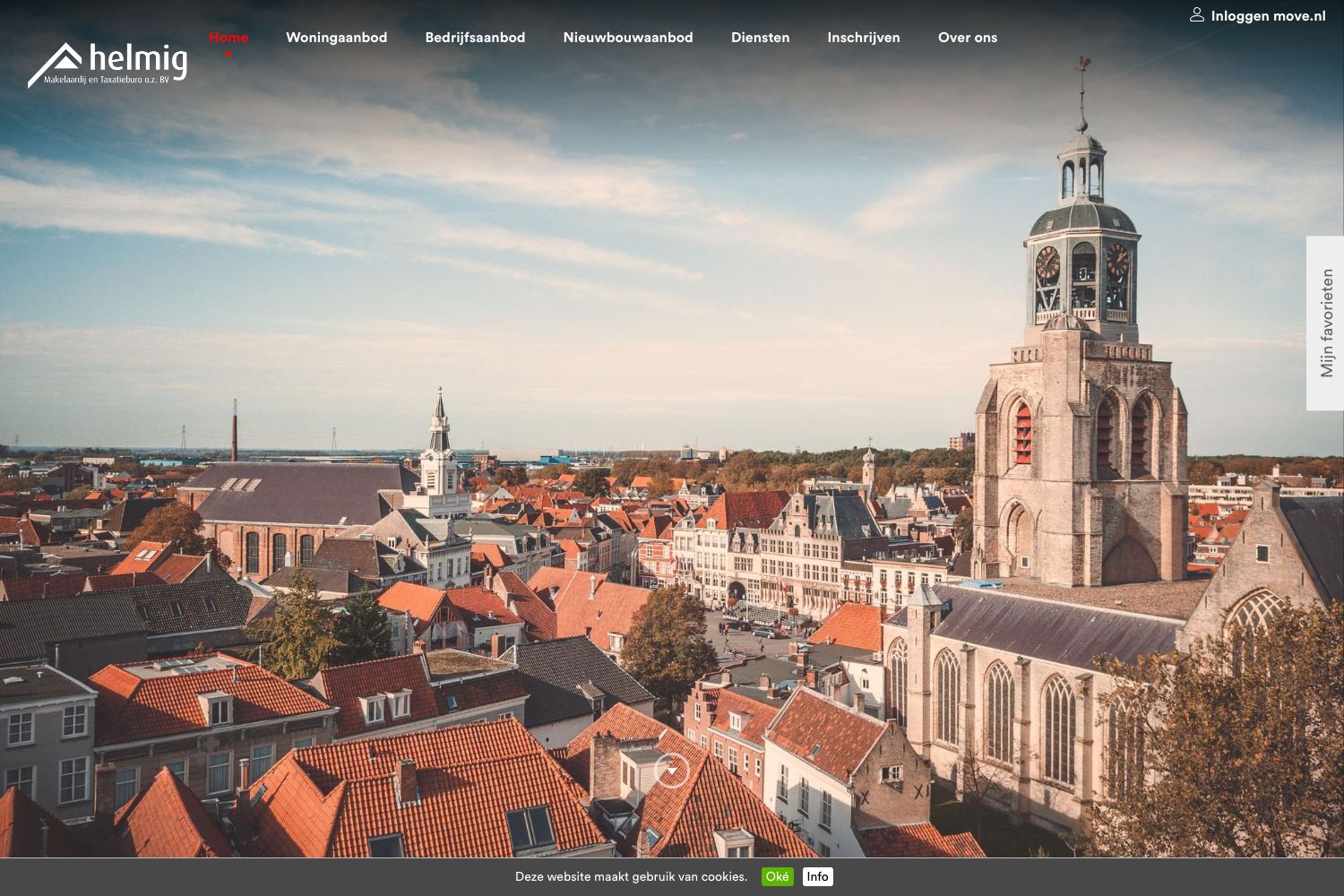Open the Diensten menu

pos(761,38)
